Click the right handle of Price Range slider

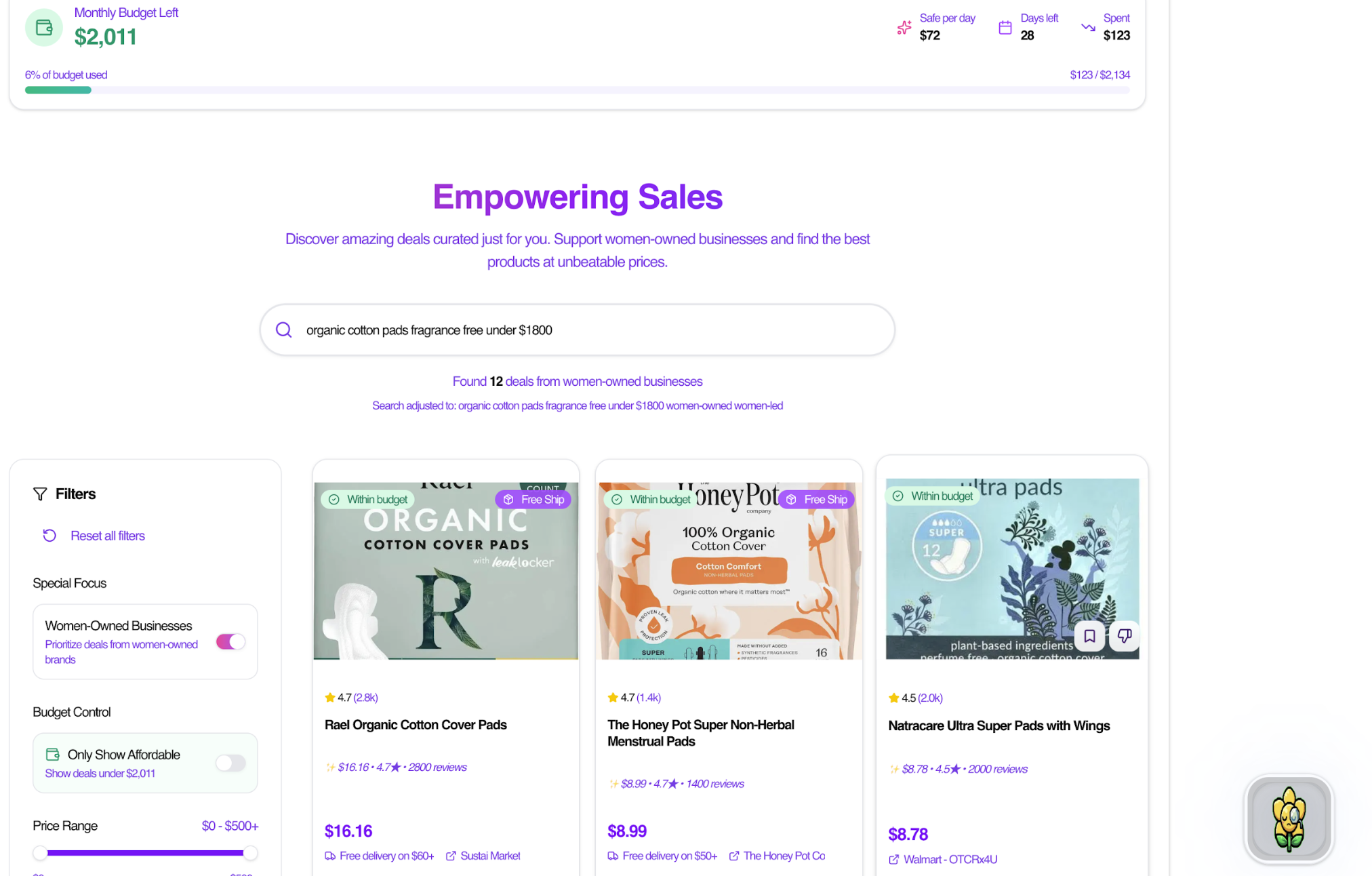pos(250,853)
